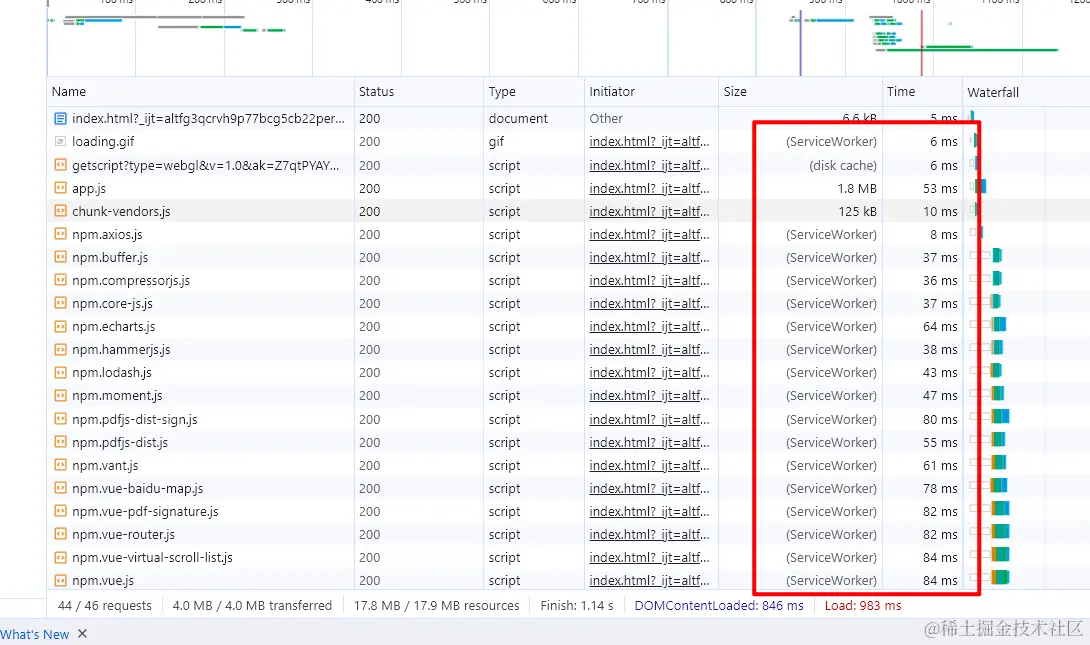Screen dimensions: 1090x645
Task: Click the script icon beside chunk-vendors.js
Action: (60, 211)
